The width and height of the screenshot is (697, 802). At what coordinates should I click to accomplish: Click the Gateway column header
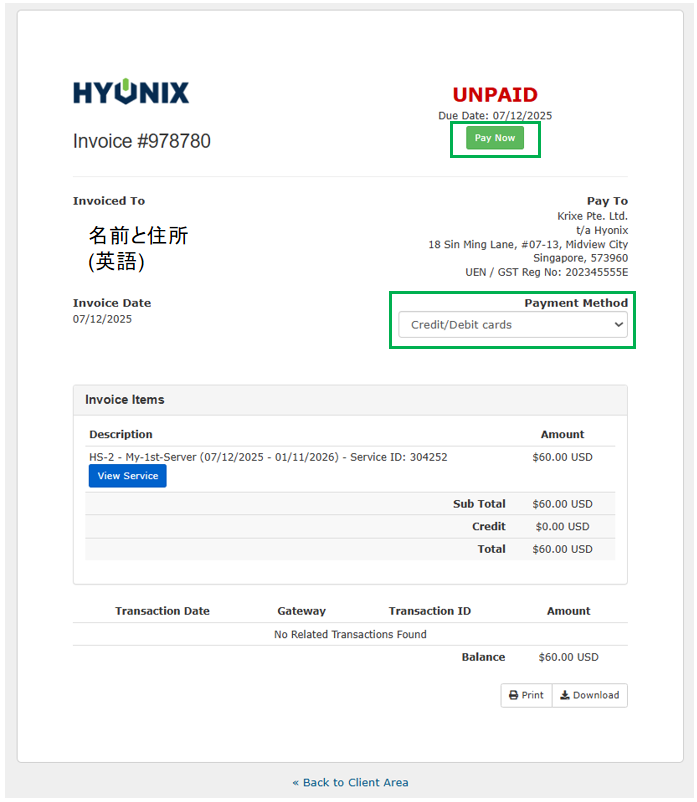pyautogui.click(x=301, y=611)
